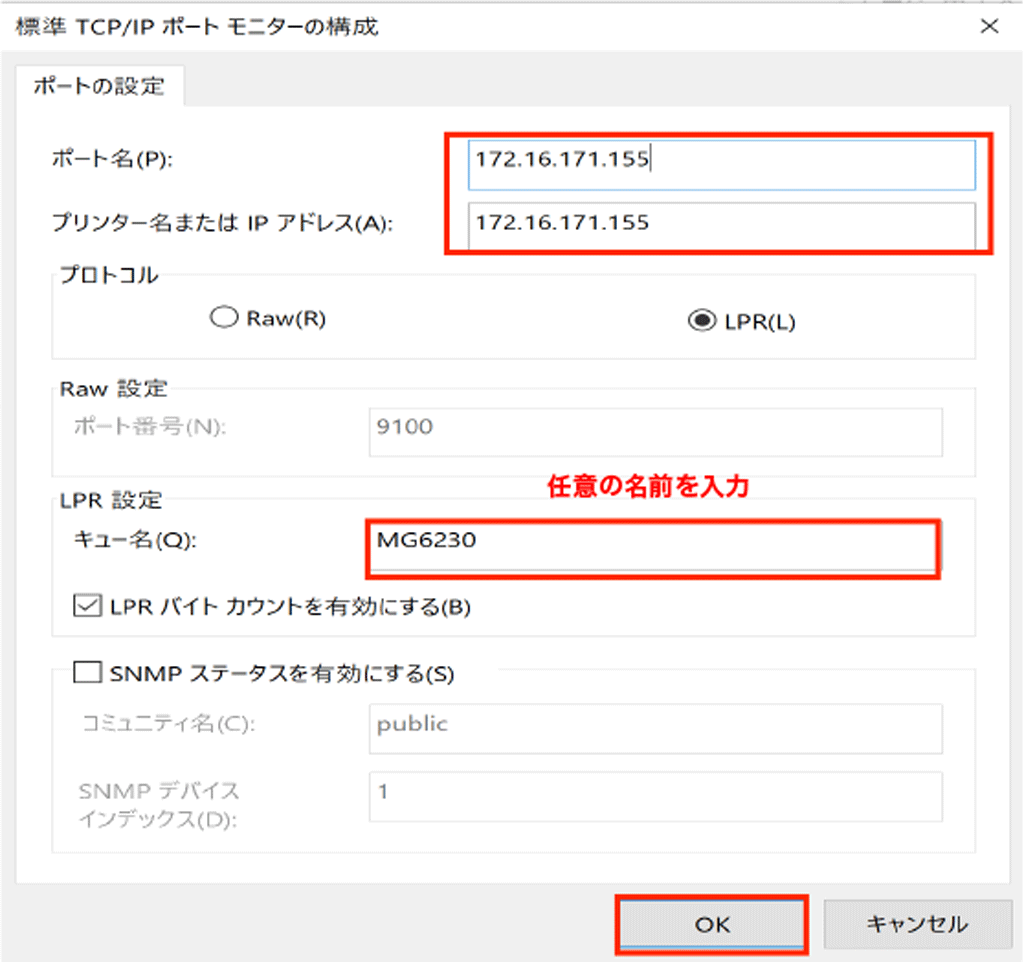Image resolution: width=1024 pixels, height=962 pixels.
Task: Click the dialog title bar text
Action: point(197,27)
